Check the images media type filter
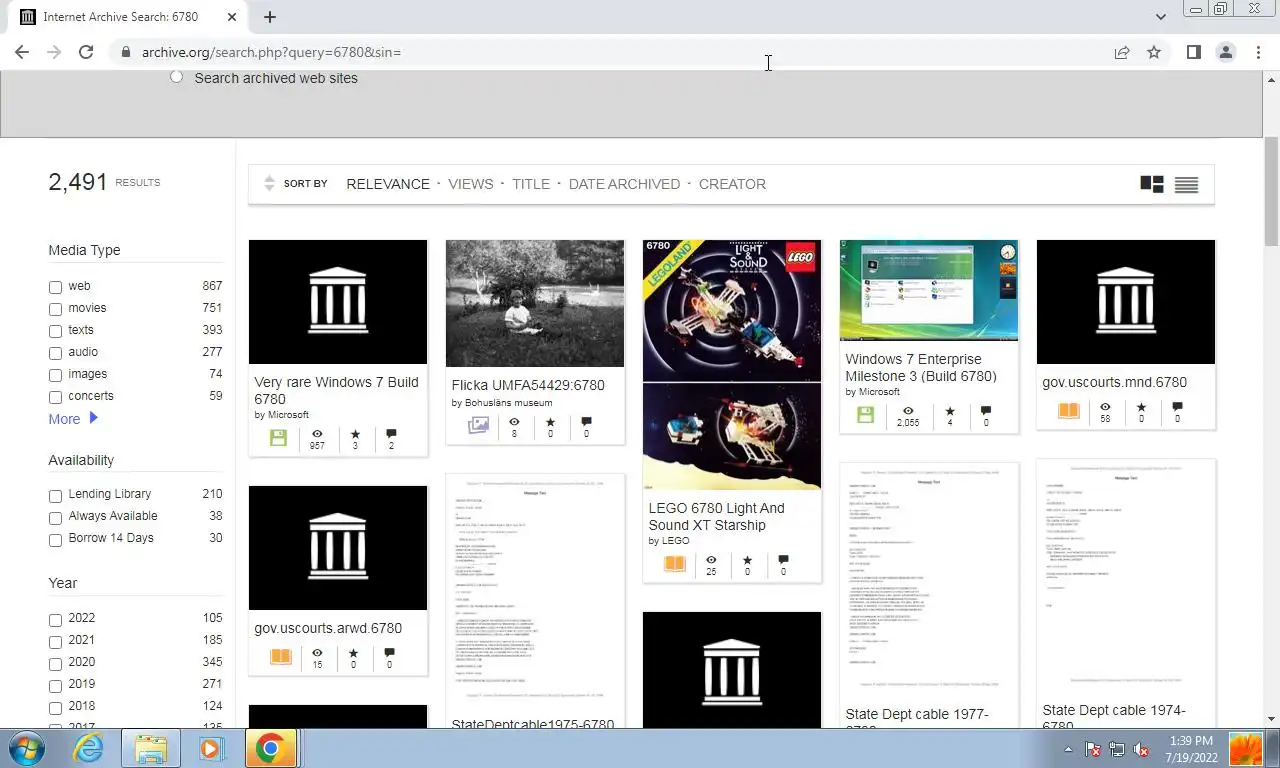The height and width of the screenshot is (768, 1280). [x=56, y=375]
